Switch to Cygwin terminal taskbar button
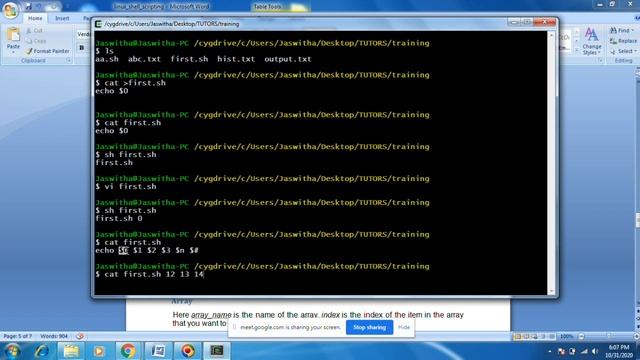 pyautogui.click(x=217, y=351)
